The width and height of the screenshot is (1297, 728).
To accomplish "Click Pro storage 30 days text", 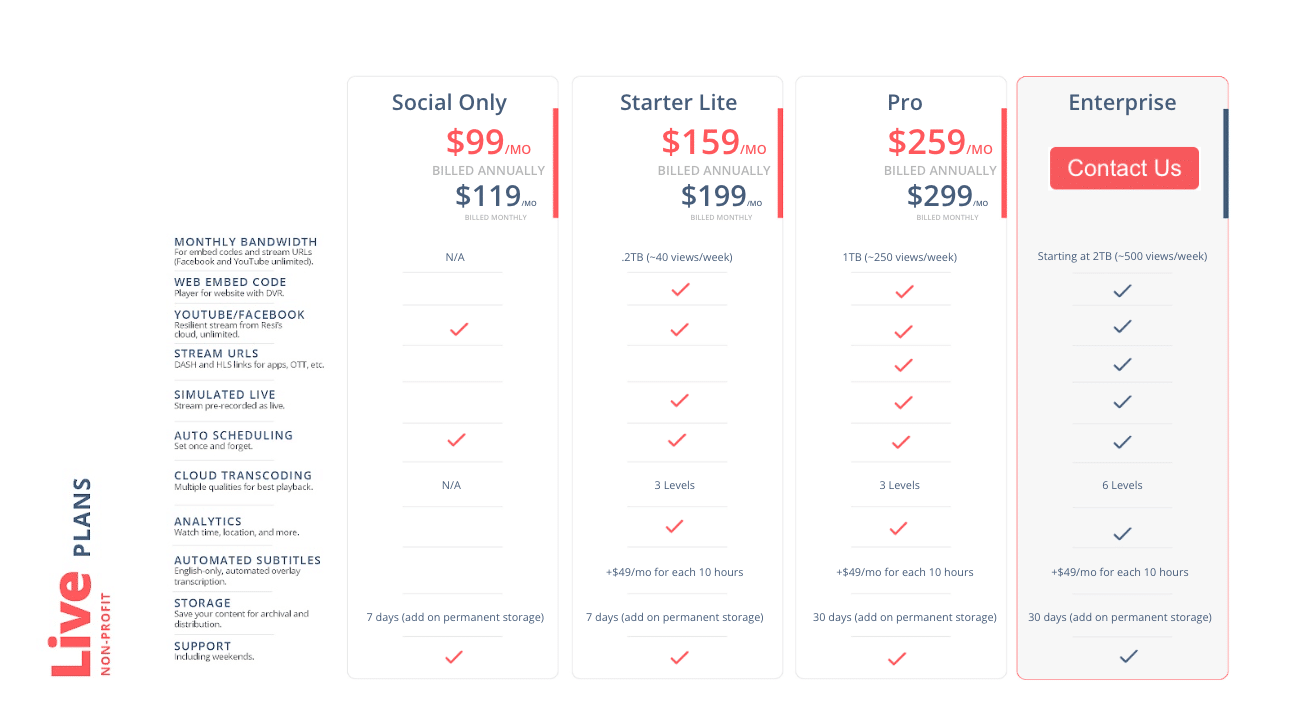I will click(904, 617).
